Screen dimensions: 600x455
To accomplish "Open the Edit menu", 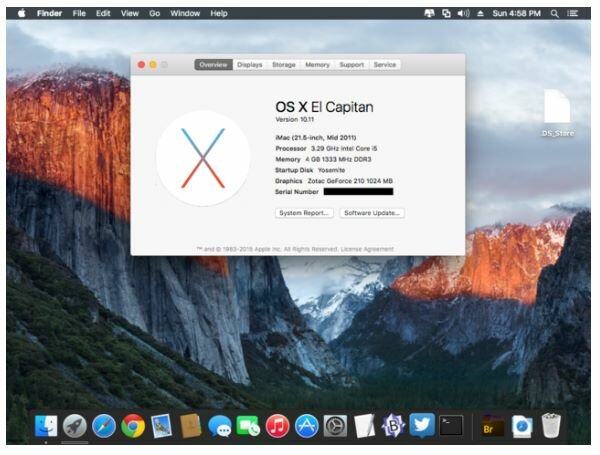I will (103, 13).
